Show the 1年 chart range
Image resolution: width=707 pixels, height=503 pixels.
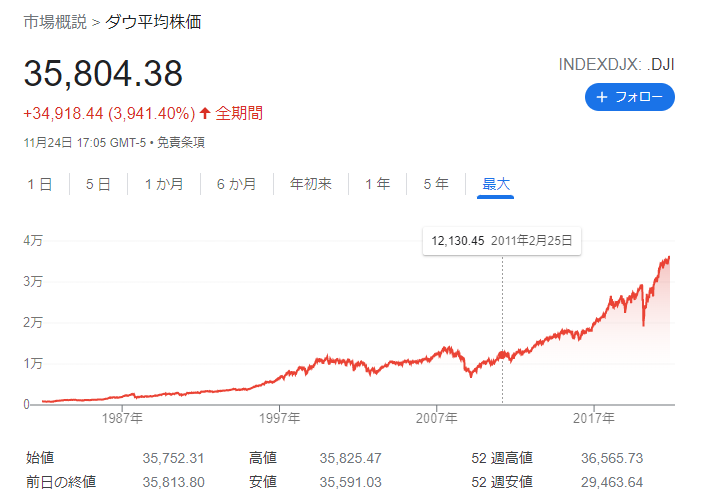click(377, 184)
